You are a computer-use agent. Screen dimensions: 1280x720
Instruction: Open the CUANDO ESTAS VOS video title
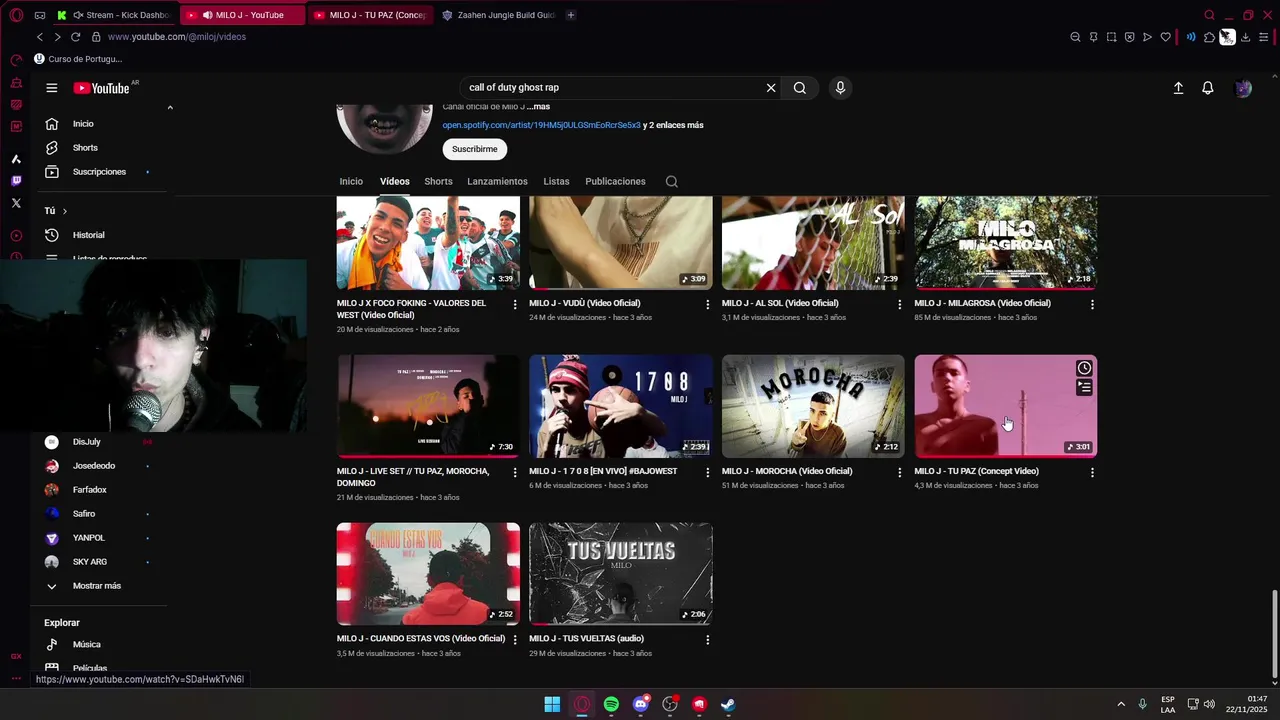[421, 639]
